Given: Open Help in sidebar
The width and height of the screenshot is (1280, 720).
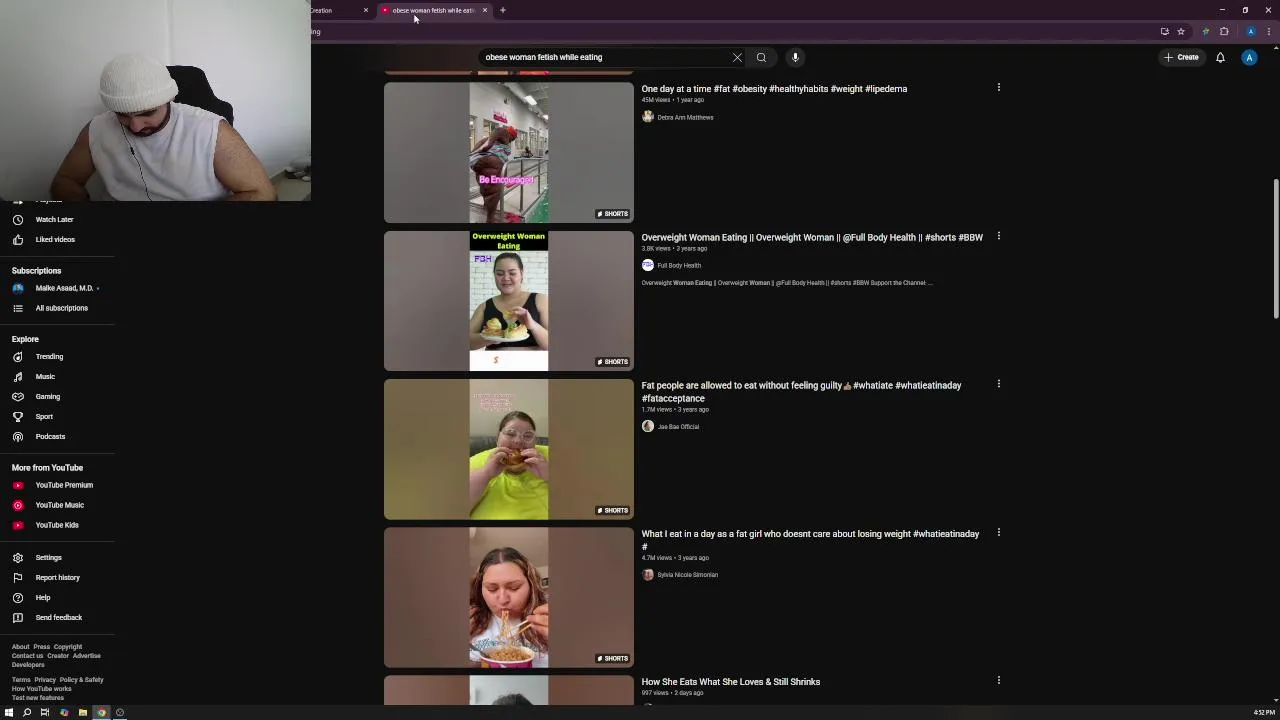Looking at the screenshot, I should [x=42, y=598].
